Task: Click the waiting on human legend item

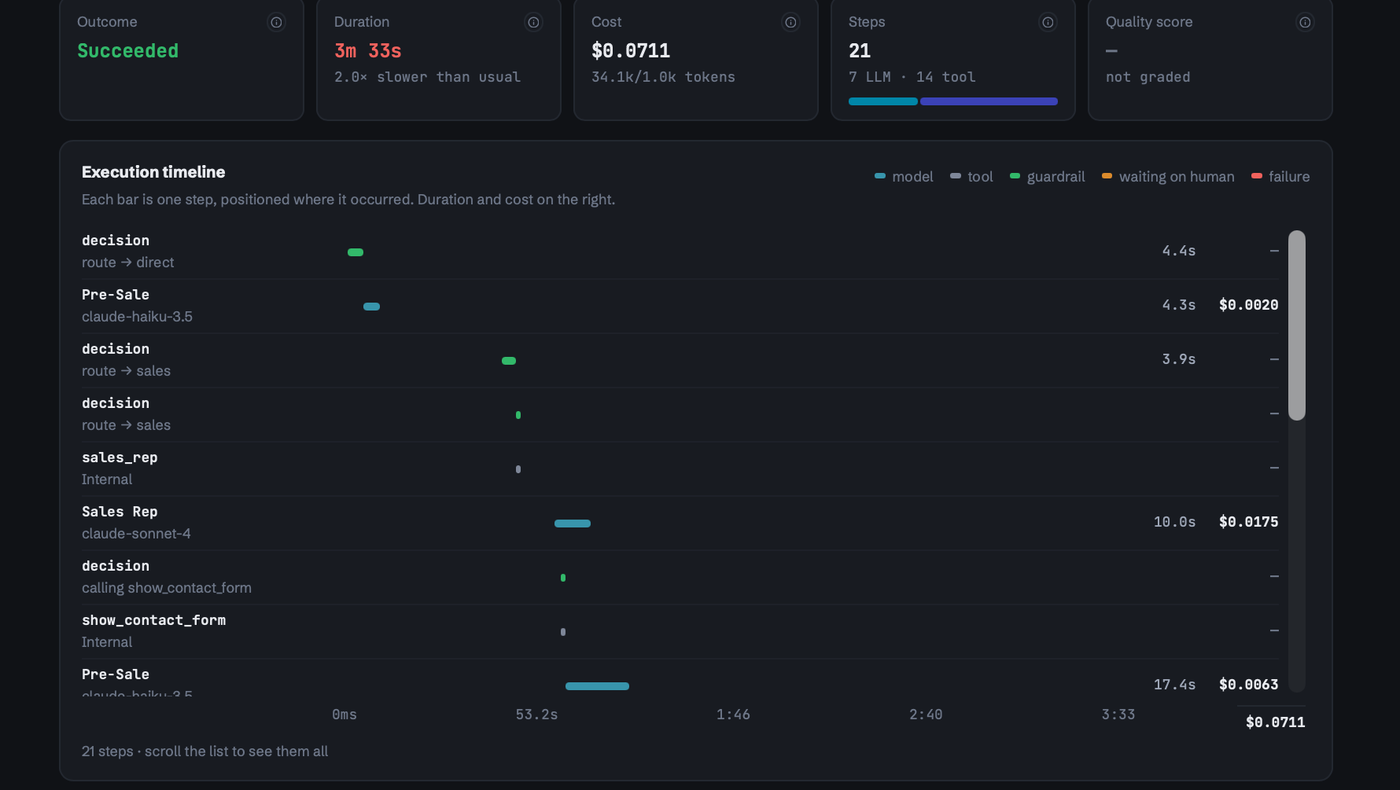Action: [x=1168, y=177]
